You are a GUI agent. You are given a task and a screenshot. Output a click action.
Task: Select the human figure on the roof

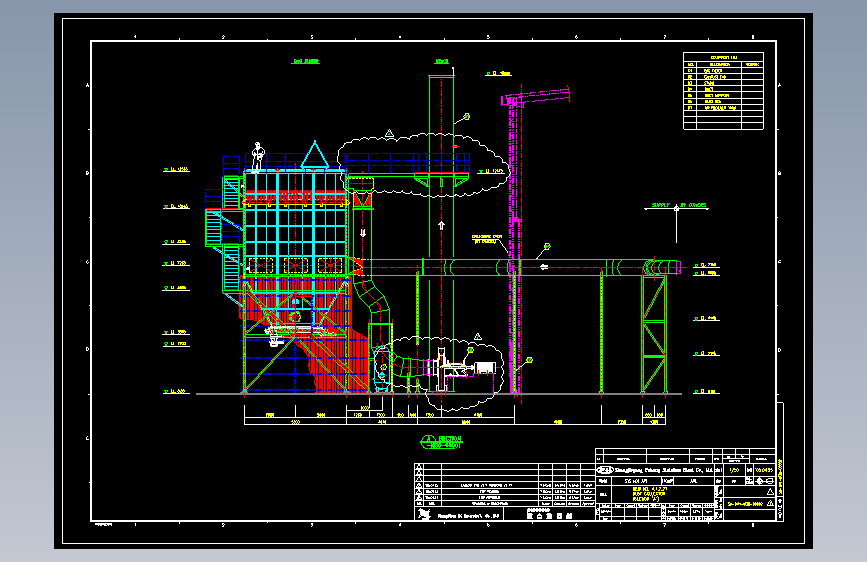coord(258,158)
